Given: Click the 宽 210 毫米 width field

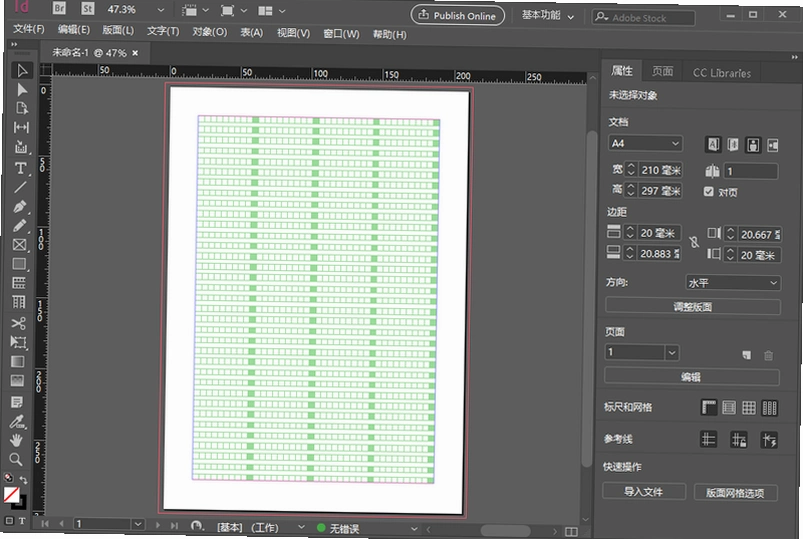Looking at the screenshot, I should (x=661, y=170).
